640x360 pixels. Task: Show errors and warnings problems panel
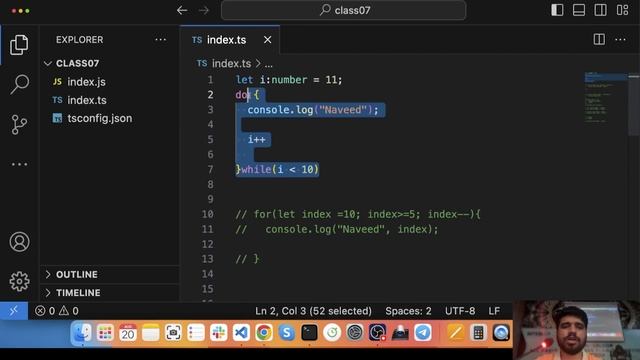tap(57, 311)
